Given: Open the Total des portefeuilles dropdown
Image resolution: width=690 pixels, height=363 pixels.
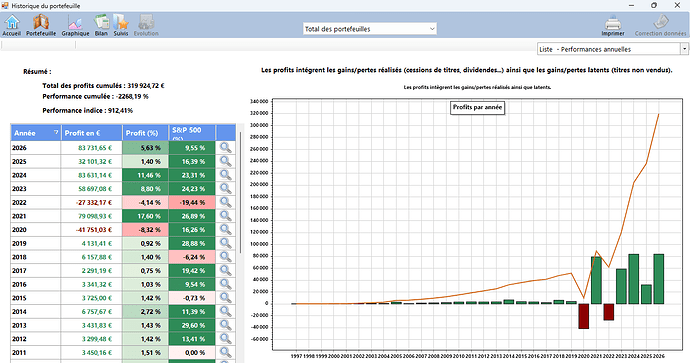Looking at the screenshot, I should 370,29.
